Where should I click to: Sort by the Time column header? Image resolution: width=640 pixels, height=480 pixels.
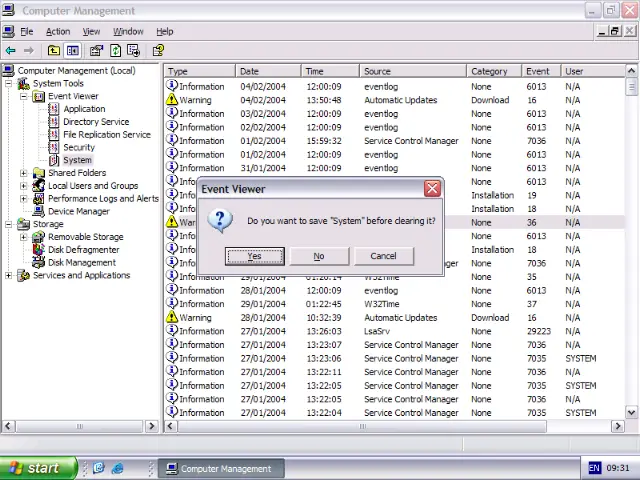click(330, 71)
